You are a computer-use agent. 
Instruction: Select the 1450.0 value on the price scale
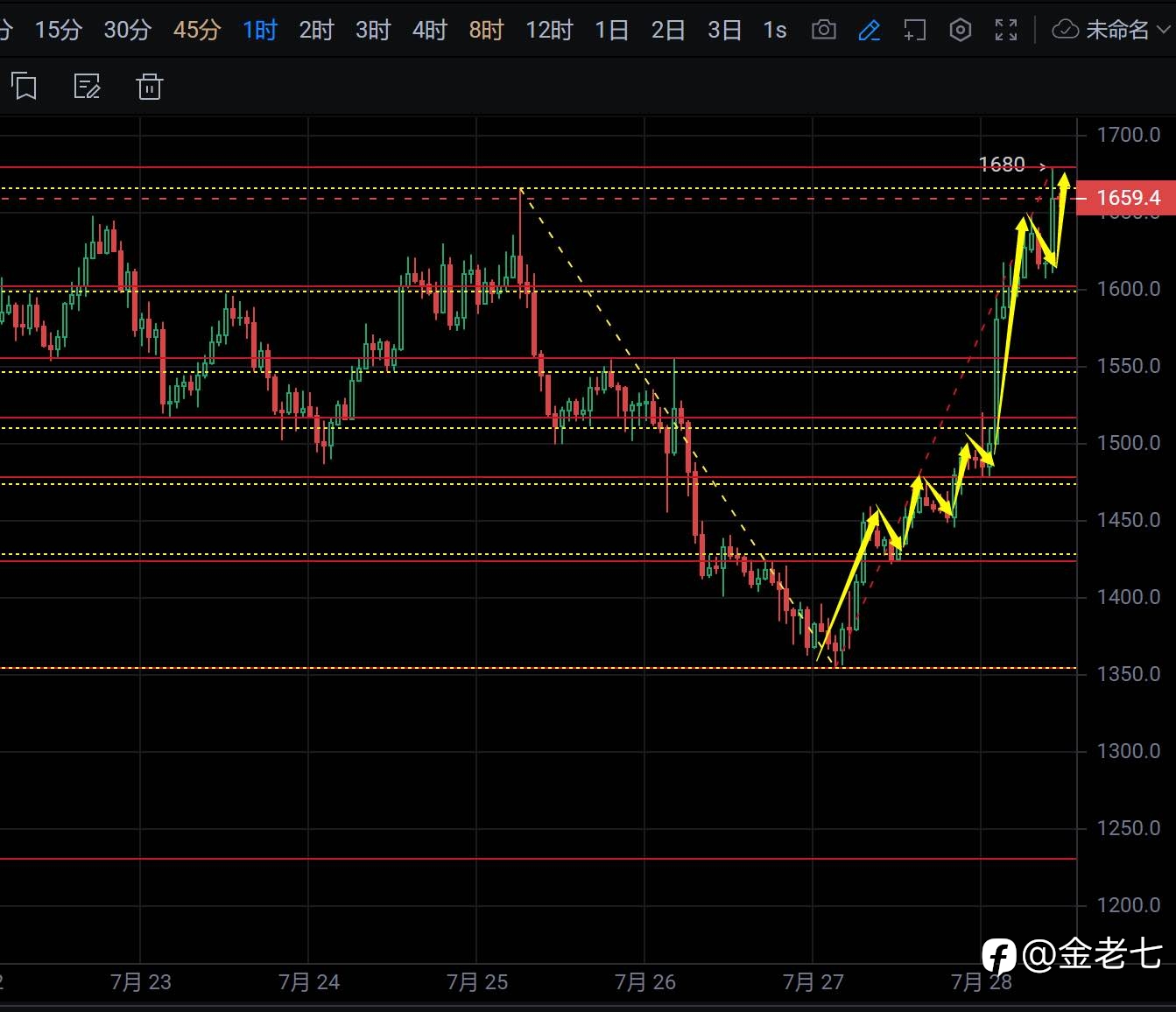point(1130,520)
